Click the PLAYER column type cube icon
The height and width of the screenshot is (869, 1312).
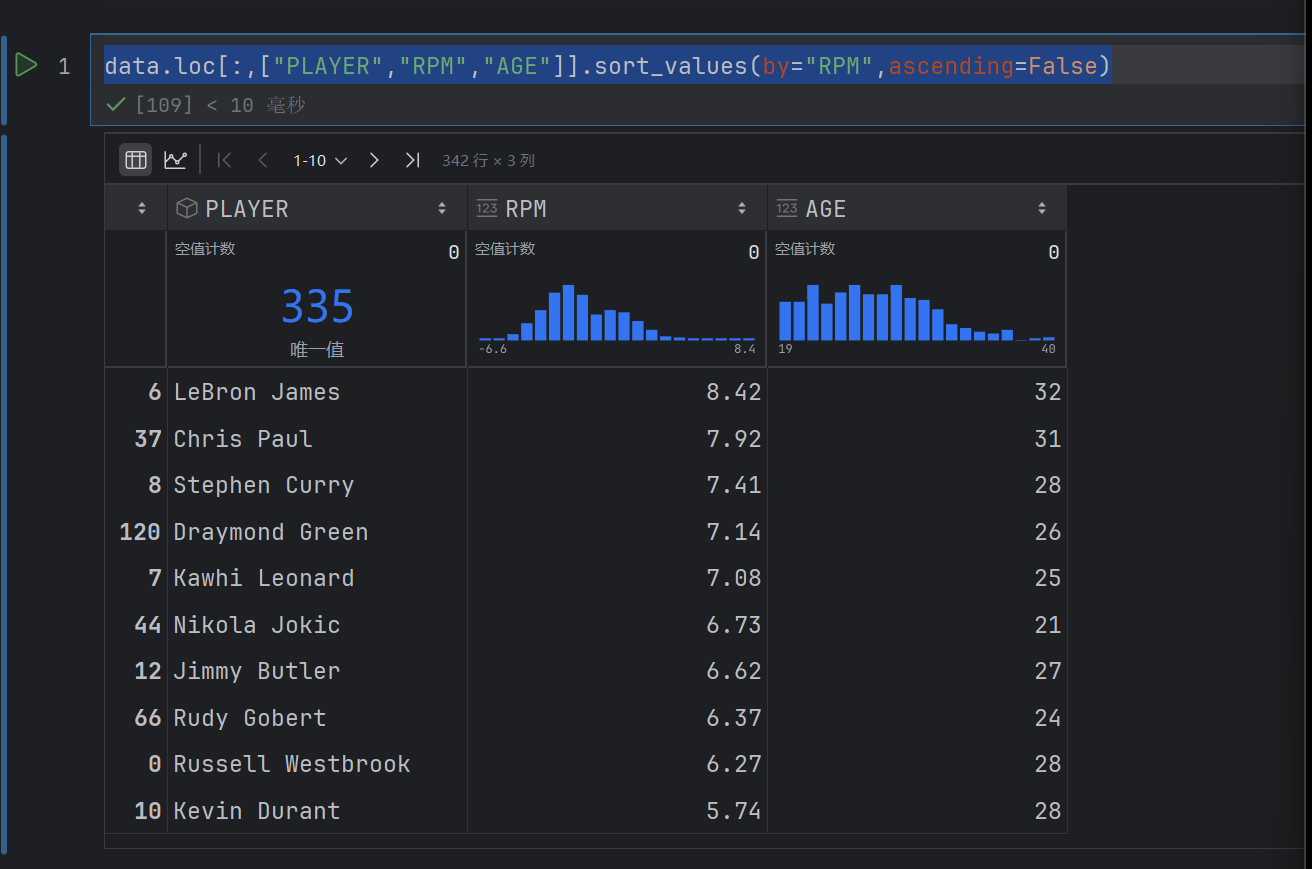tap(186, 208)
